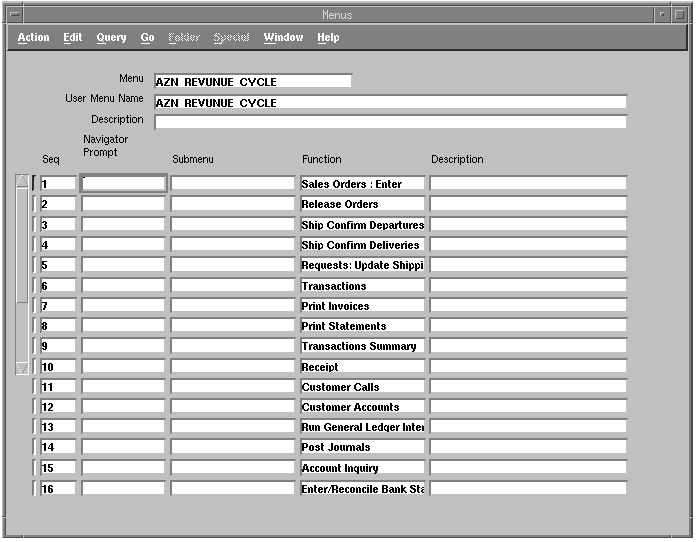
Task: Click the Seq field containing 1
Action: pyautogui.click(x=58, y=183)
